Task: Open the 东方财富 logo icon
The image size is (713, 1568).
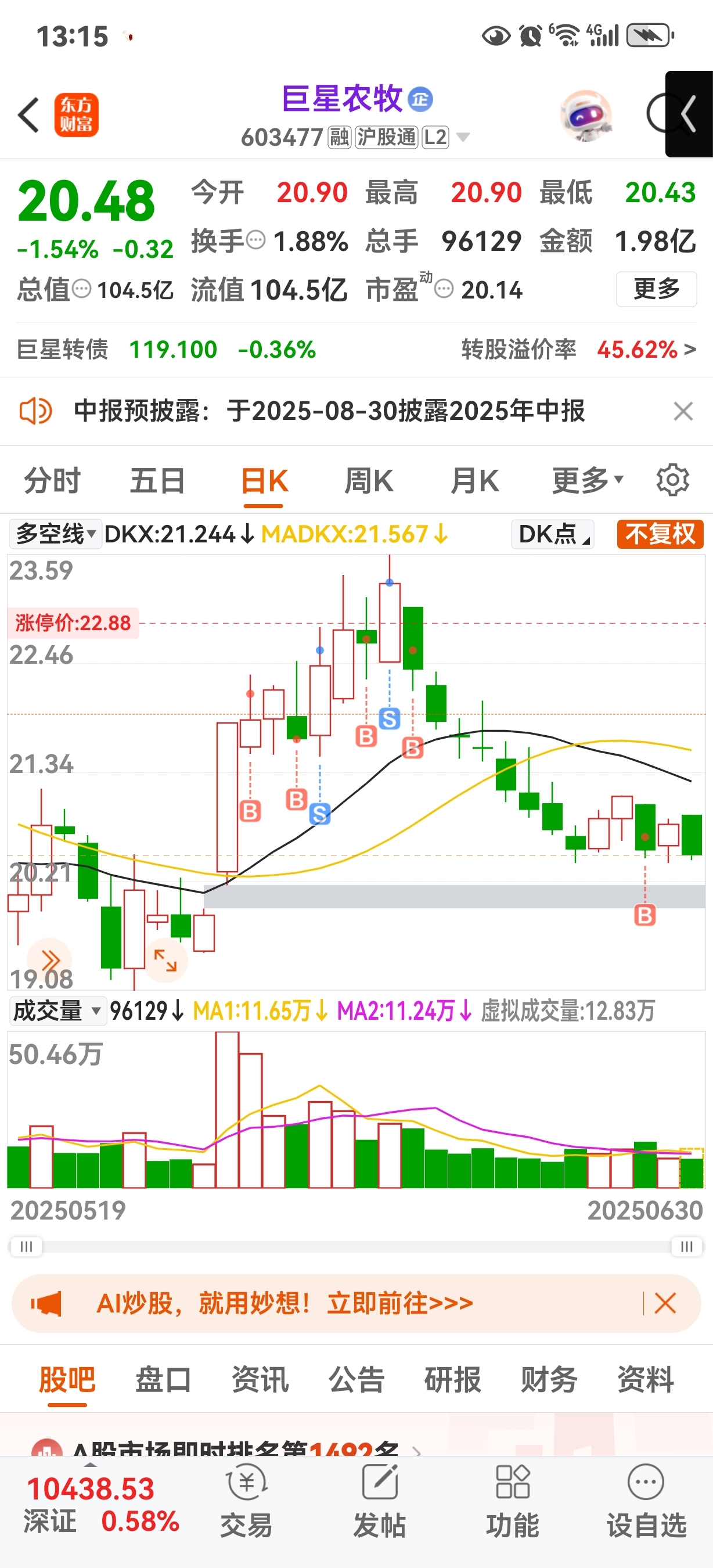Action: tap(77, 114)
